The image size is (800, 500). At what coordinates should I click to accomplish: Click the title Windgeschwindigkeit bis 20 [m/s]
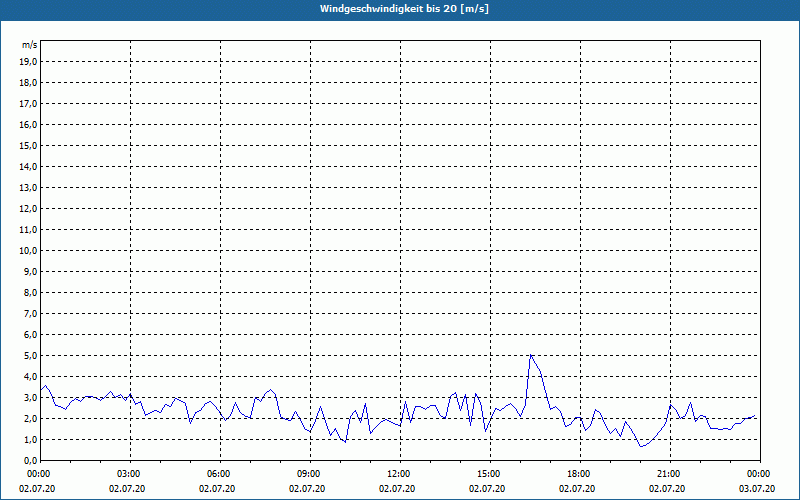405,9
